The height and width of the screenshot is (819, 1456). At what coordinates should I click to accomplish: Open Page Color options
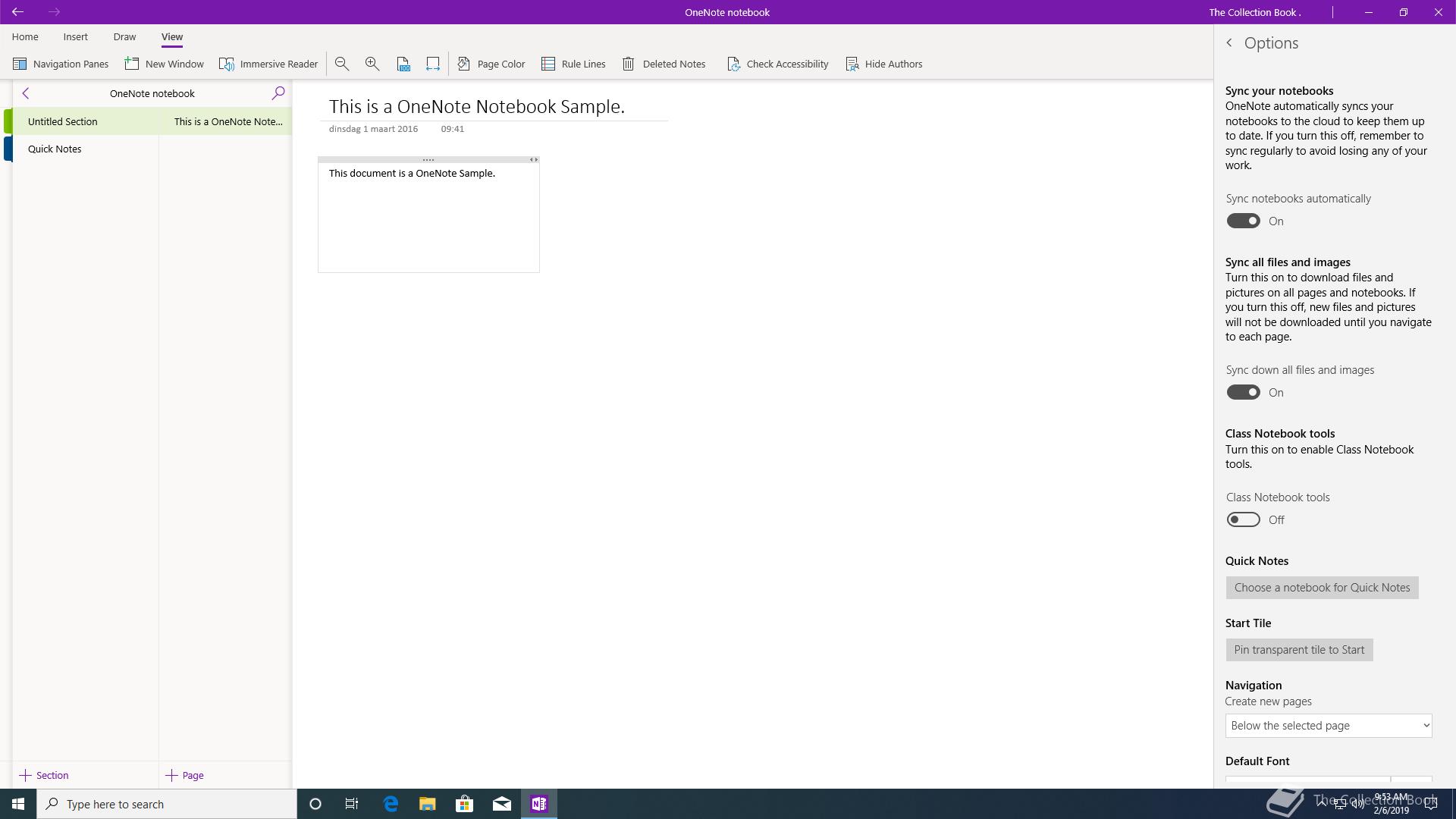[491, 64]
